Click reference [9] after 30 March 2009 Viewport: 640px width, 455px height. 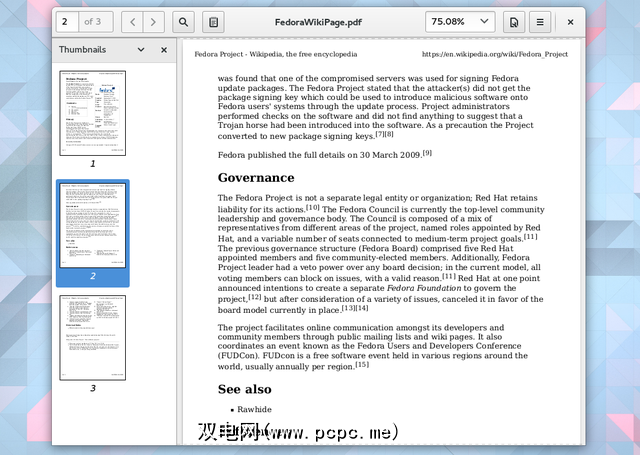coord(427,153)
